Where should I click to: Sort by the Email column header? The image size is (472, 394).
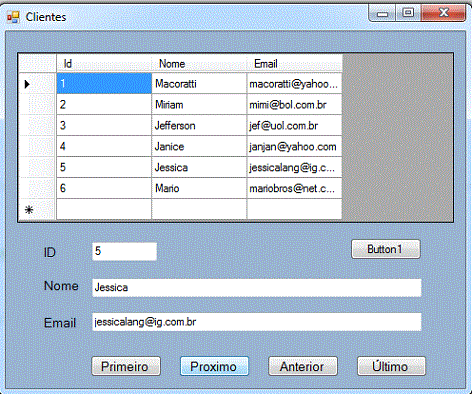point(295,63)
